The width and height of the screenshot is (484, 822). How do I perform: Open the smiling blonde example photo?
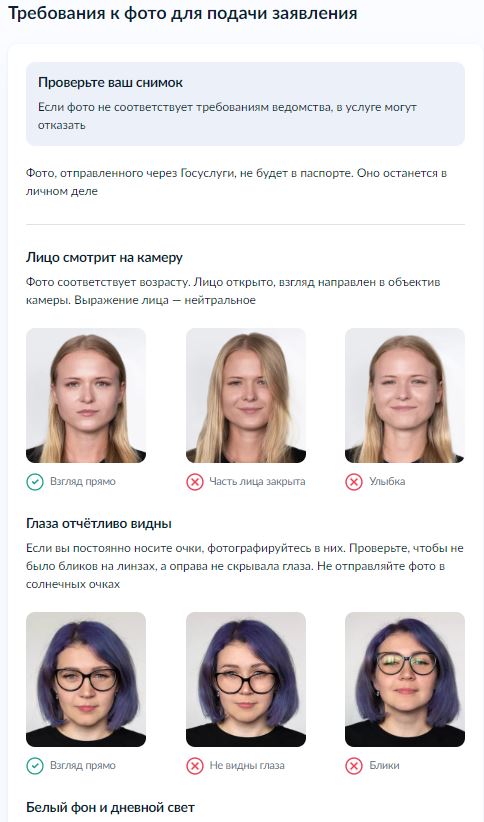coord(405,395)
